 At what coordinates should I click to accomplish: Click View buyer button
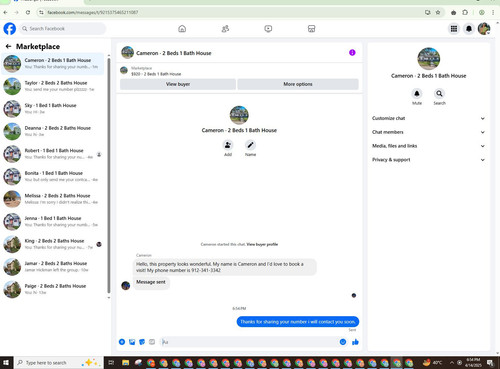(178, 84)
